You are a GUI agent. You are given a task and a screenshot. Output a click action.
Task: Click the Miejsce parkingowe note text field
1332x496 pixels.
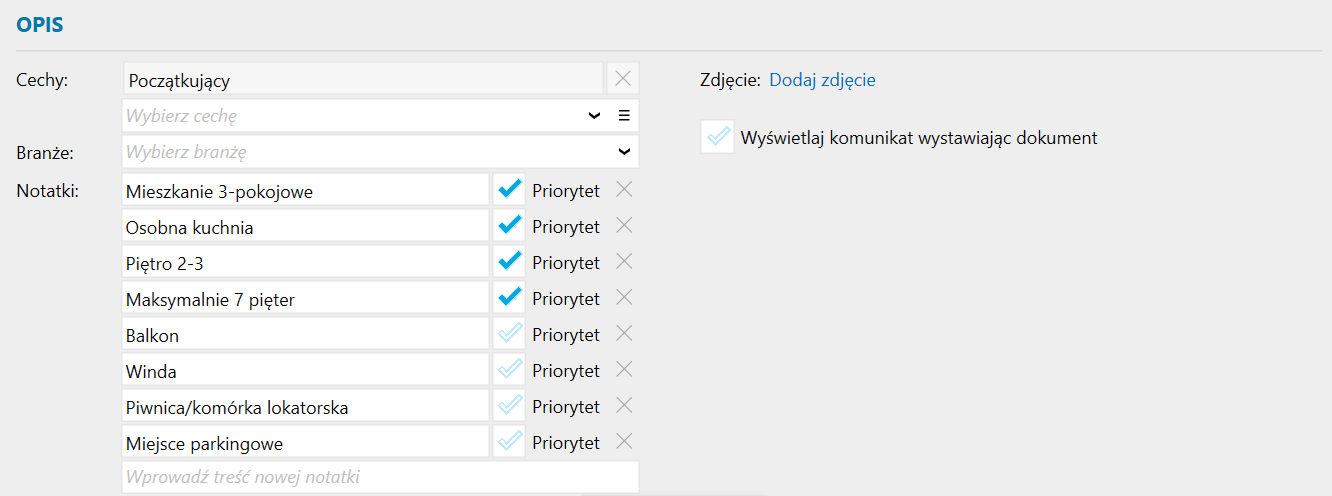(x=305, y=442)
